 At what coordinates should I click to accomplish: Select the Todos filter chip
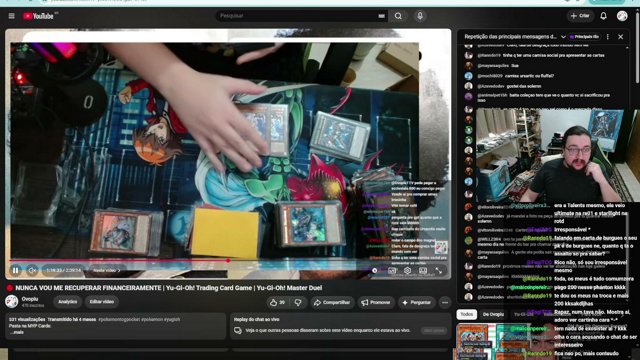[x=467, y=314]
